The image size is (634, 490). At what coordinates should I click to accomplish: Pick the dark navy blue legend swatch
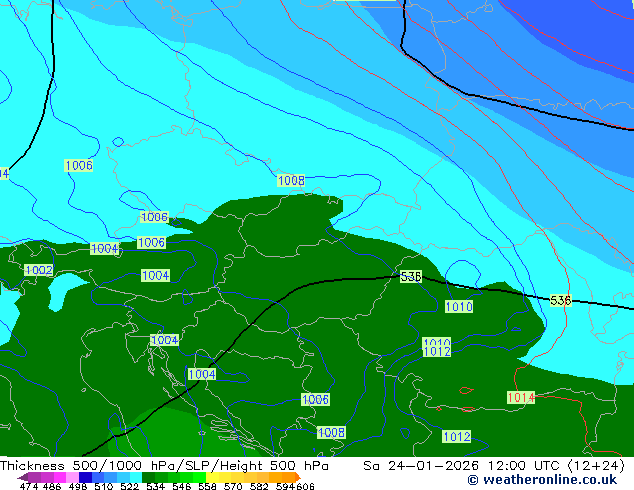(85, 477)
